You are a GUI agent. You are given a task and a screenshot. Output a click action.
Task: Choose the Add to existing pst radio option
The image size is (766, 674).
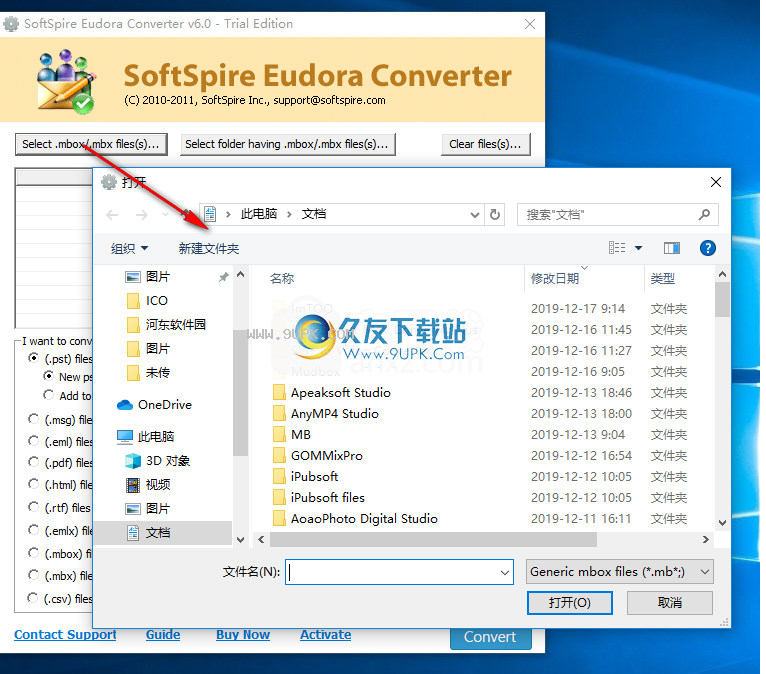point(48,395)
